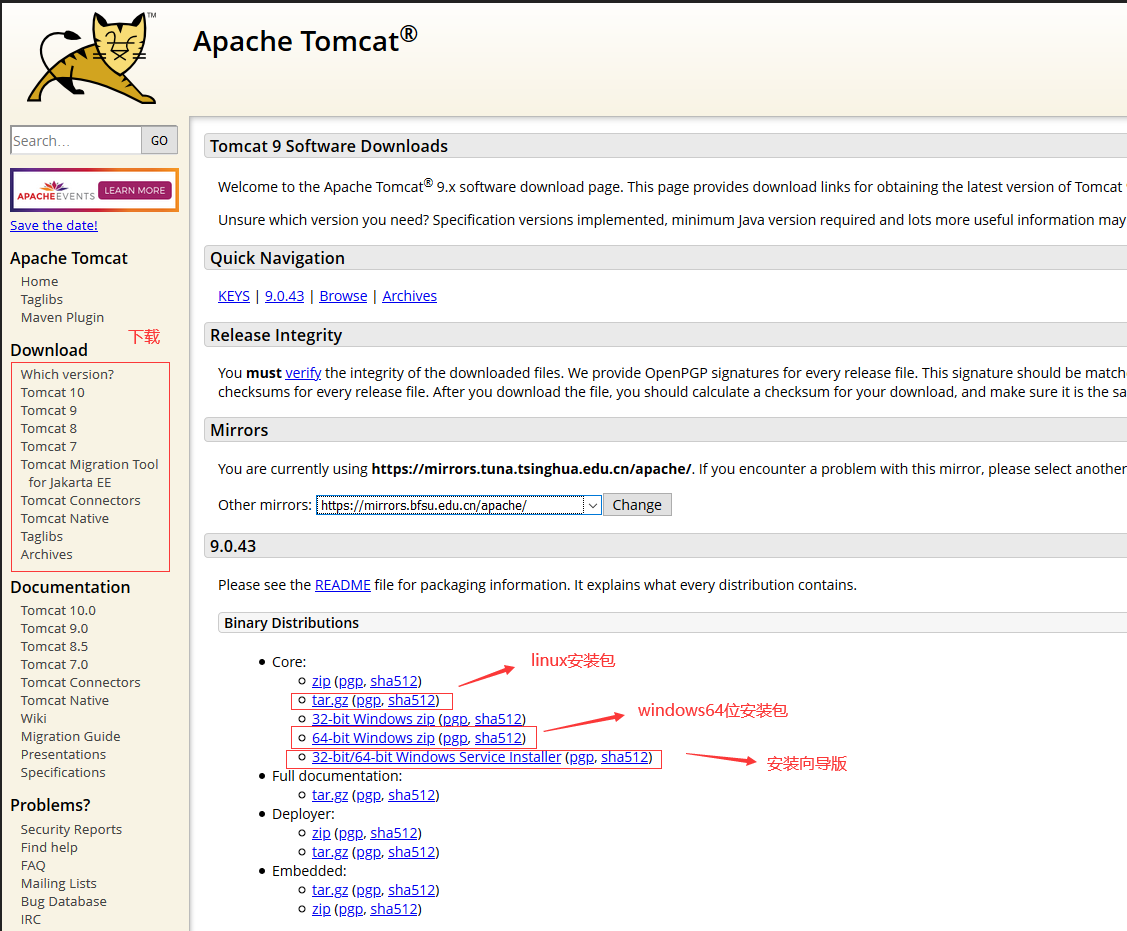
Task: Download Core zip distribution
Action: pos(321,681)
